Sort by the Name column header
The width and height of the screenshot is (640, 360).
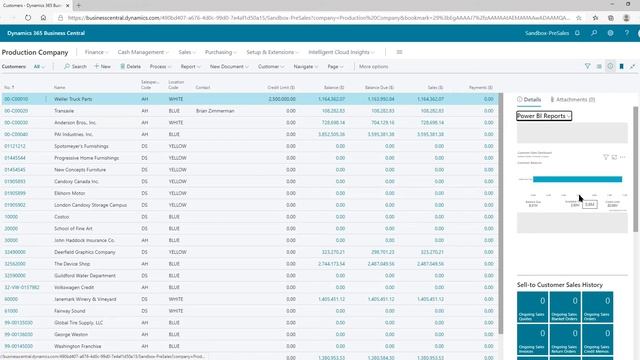(60, 87)
